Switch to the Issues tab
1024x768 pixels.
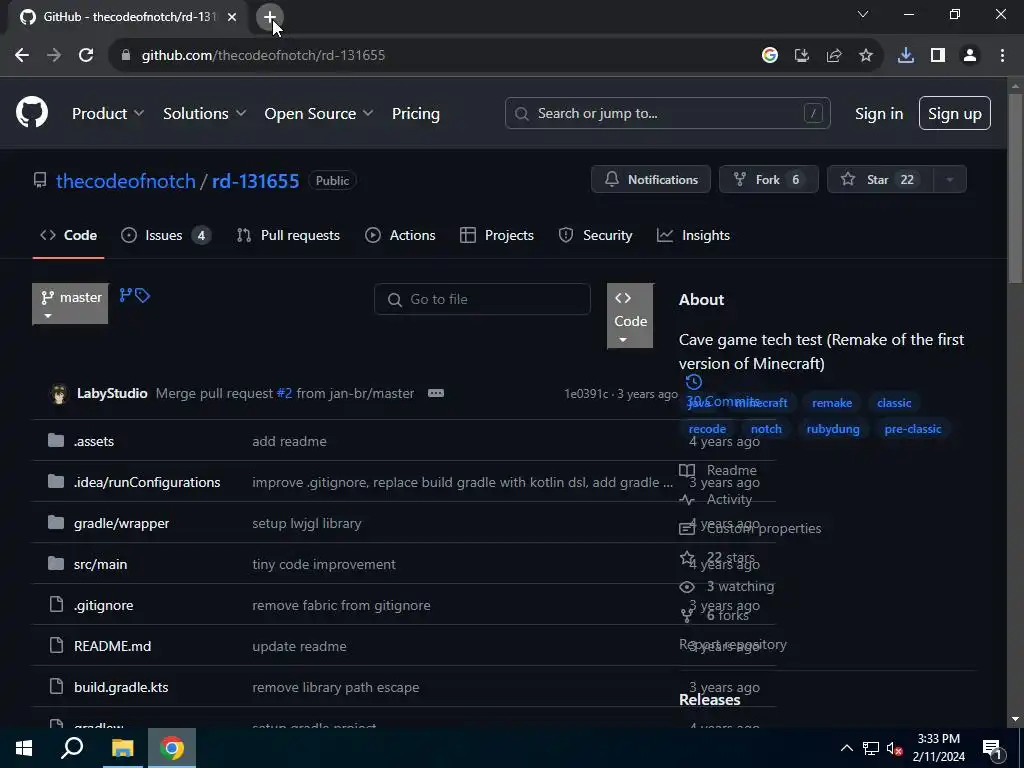[x=166, y=235]
